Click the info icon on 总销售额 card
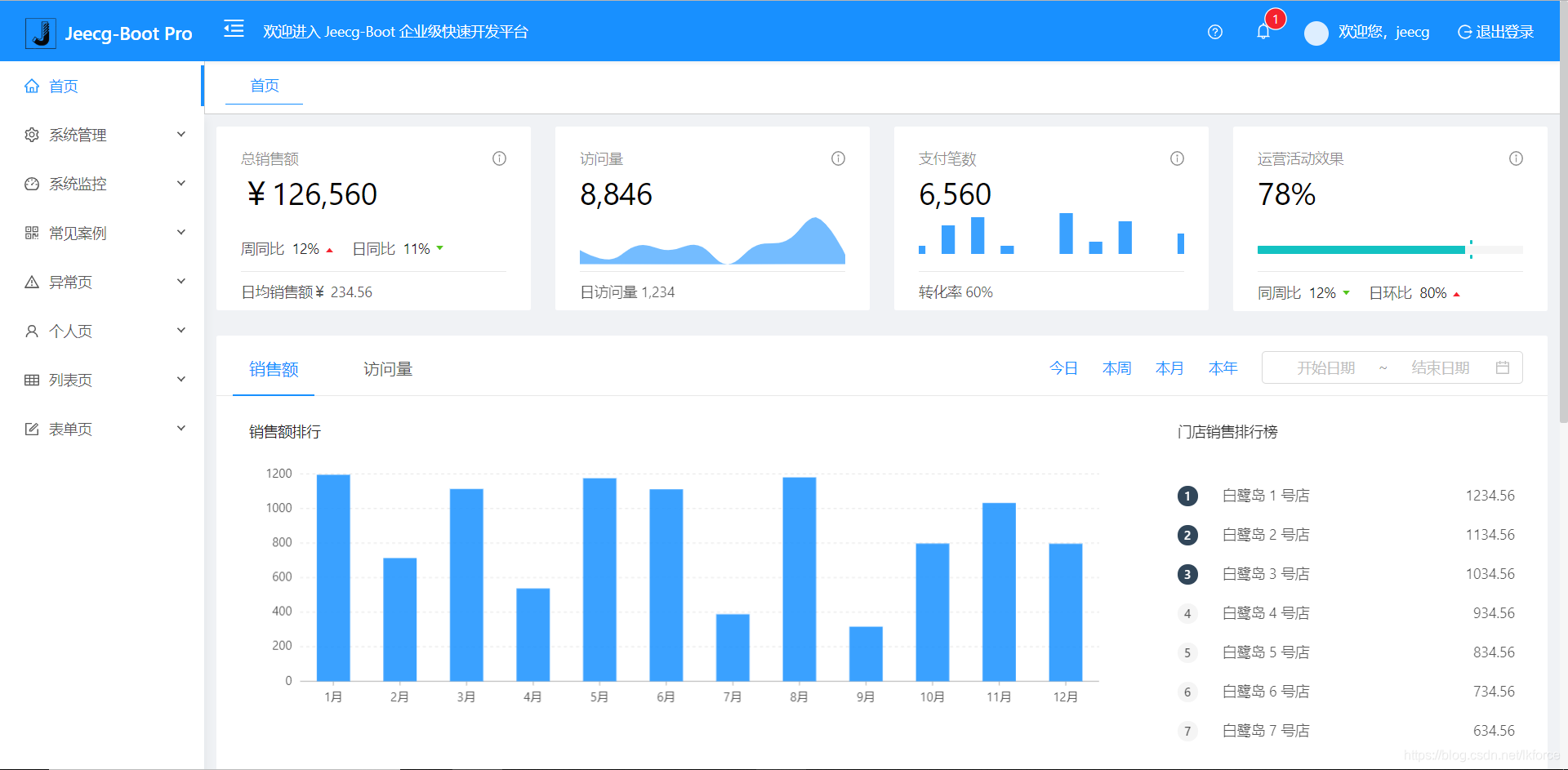The width and height of the screenshot is (1568, 770). [499, 158]
